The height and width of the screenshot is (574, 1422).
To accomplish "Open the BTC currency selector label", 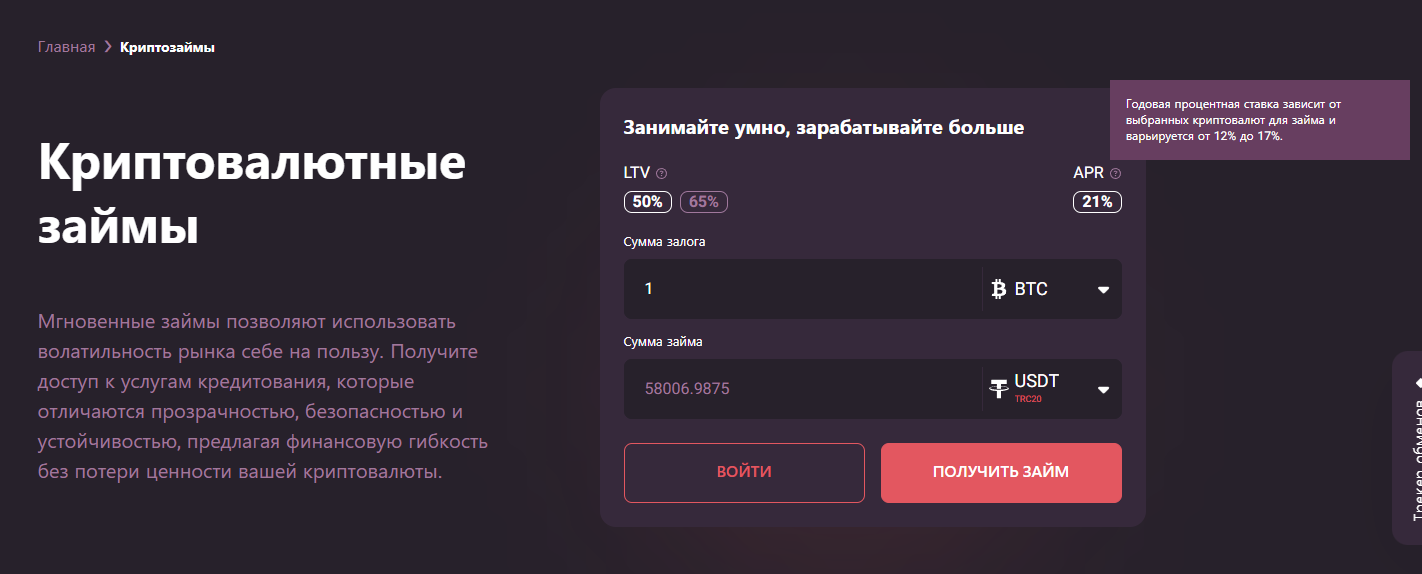I will [1031, 289].
